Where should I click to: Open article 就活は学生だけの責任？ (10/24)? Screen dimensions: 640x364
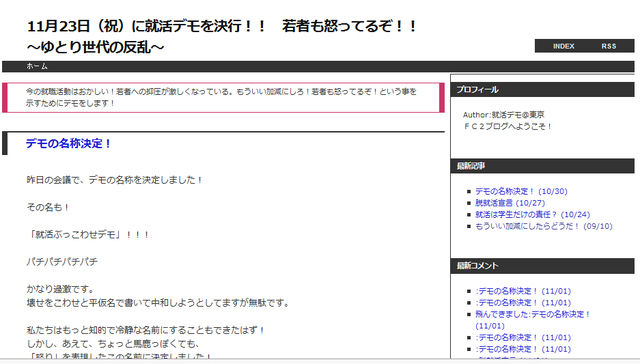532,214
